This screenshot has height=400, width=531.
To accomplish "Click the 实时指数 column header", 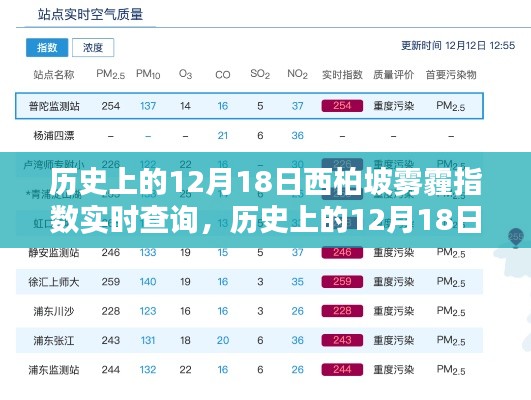I will coord(342,75).
